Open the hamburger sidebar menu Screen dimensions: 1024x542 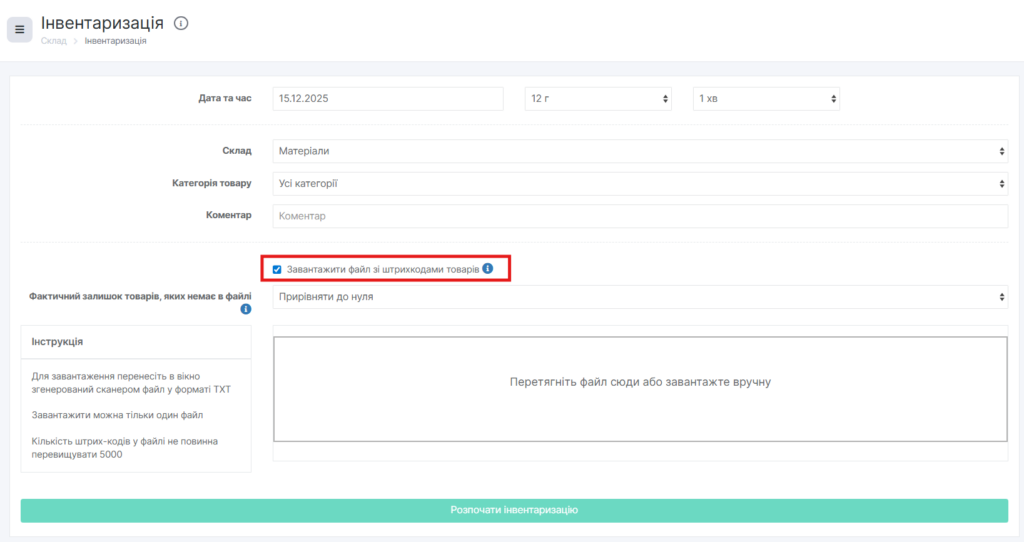tap(19, 30)
